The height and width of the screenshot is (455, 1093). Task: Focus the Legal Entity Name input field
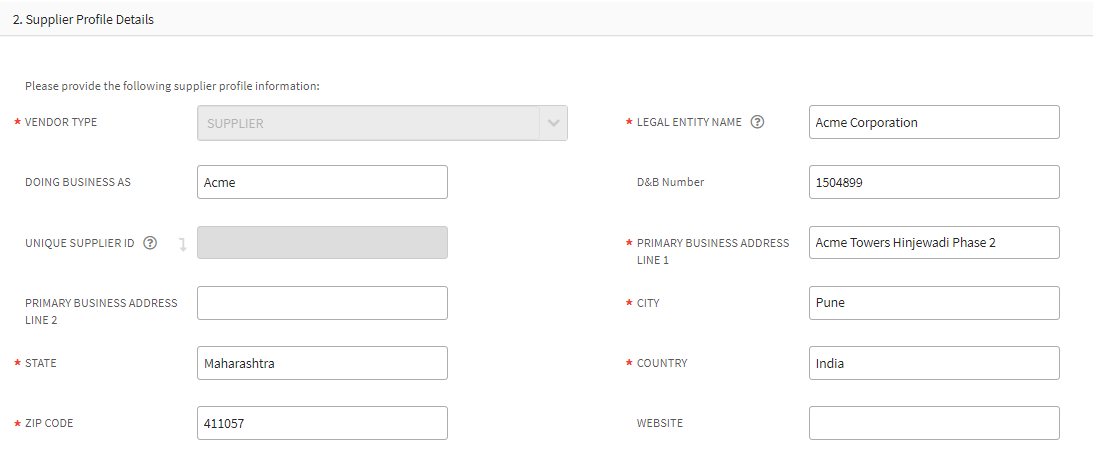(x=933, y=123)
